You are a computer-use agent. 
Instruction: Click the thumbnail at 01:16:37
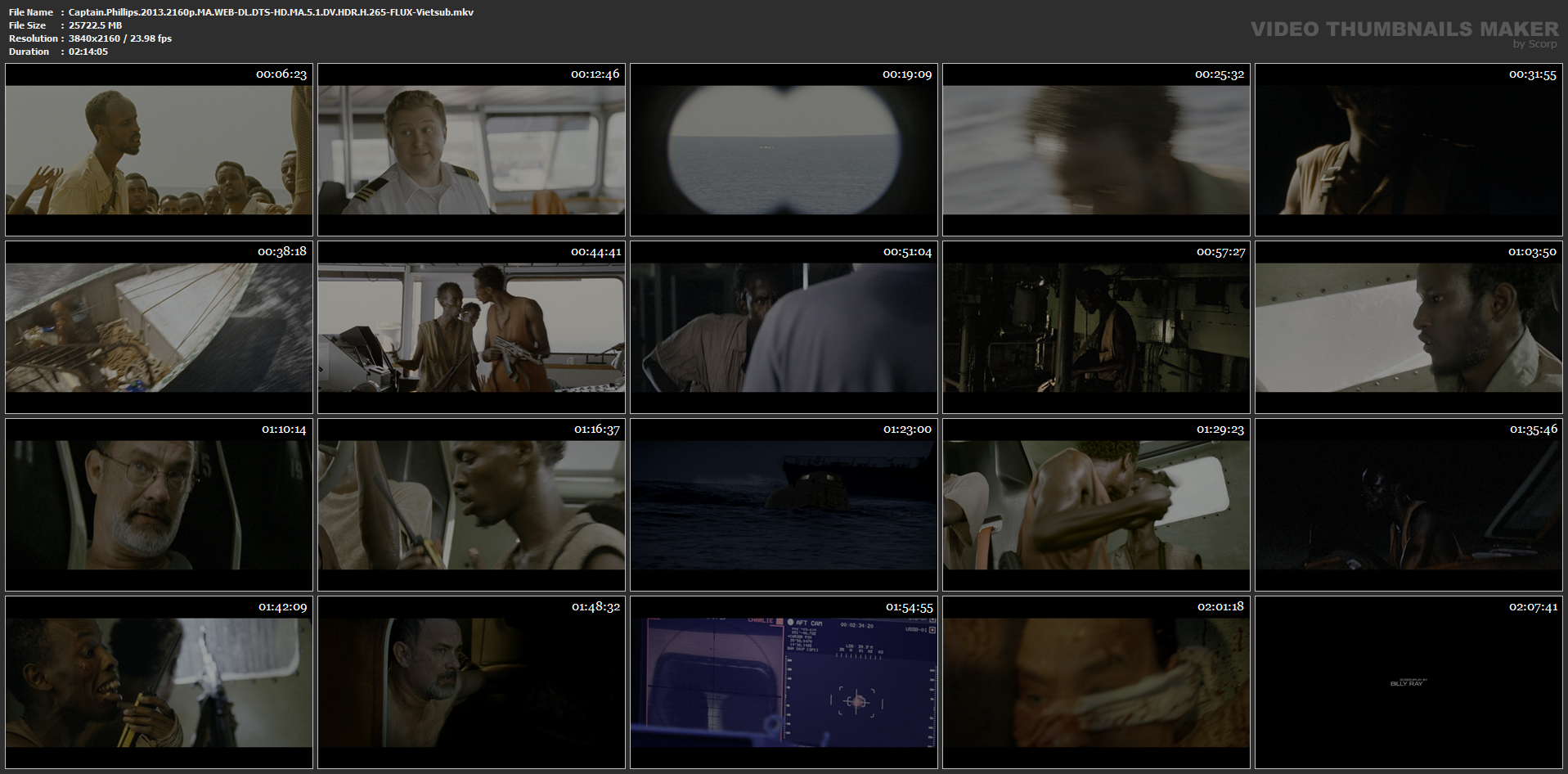coord(471,505)
